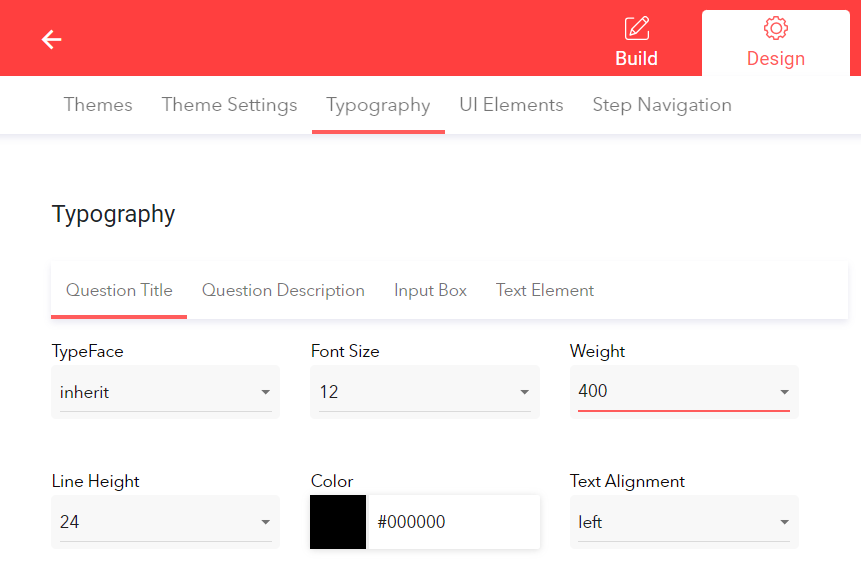The image size is (861, 584).
Task: Open the Line Height dropdown
Action: 165,522
